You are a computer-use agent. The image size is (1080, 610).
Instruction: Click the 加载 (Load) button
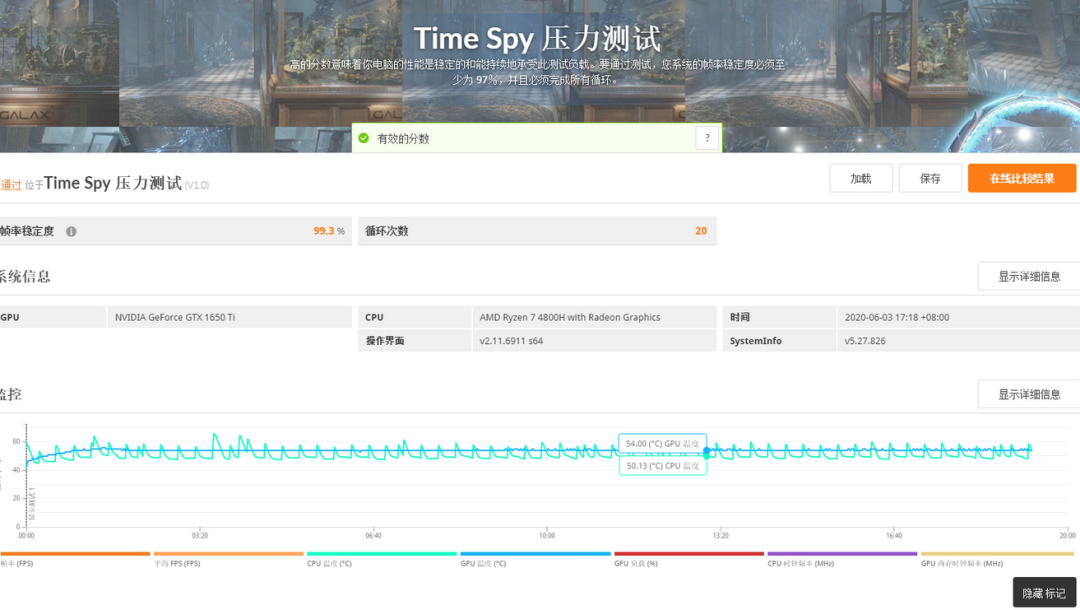coord(860,178)
